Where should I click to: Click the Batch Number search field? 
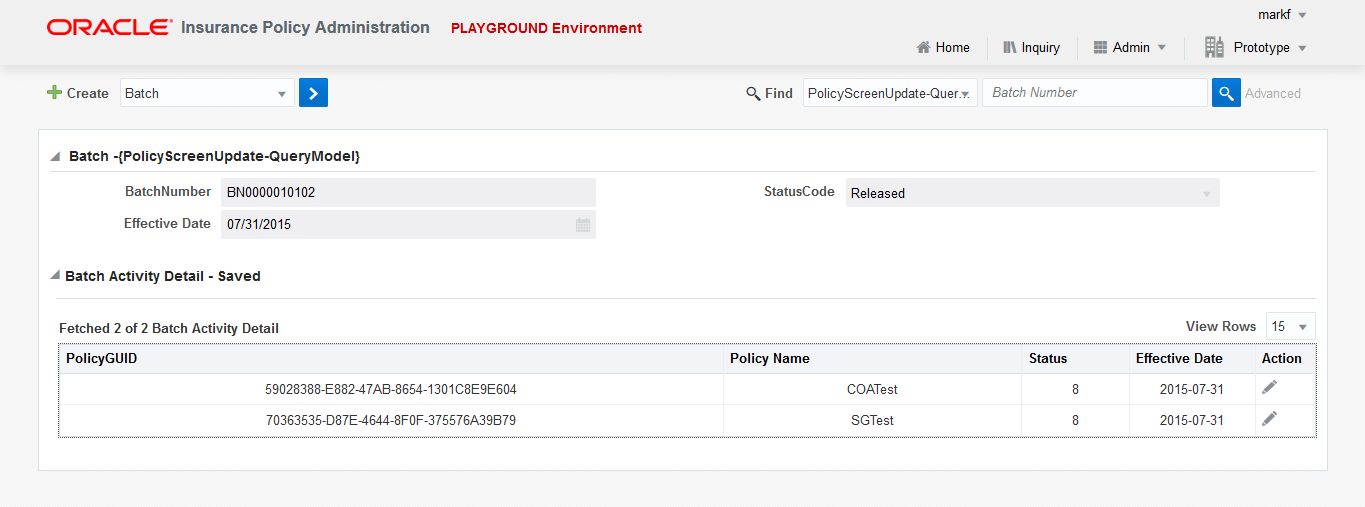pos(1094,93)
